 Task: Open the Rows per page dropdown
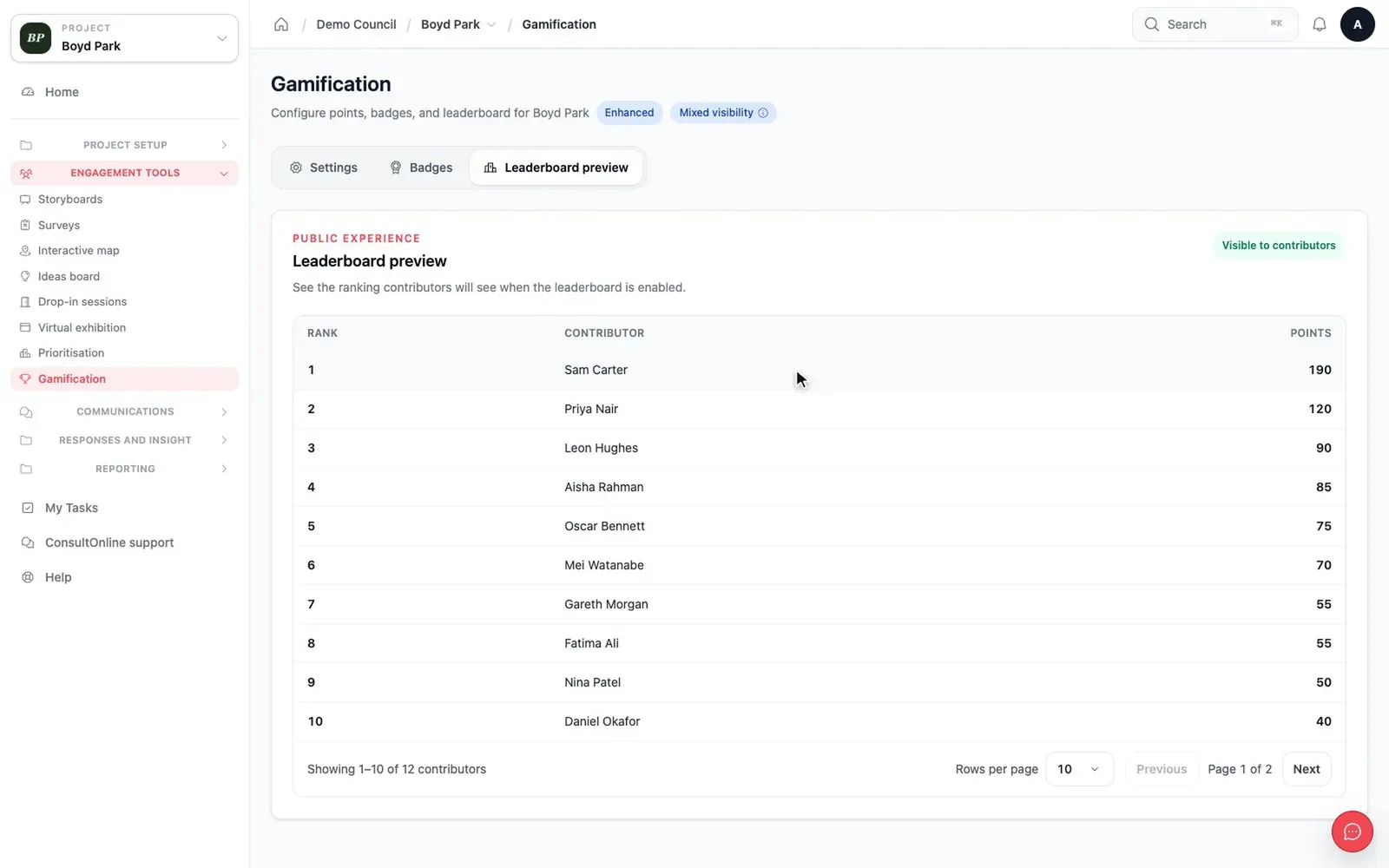(x=1079, y=769)
